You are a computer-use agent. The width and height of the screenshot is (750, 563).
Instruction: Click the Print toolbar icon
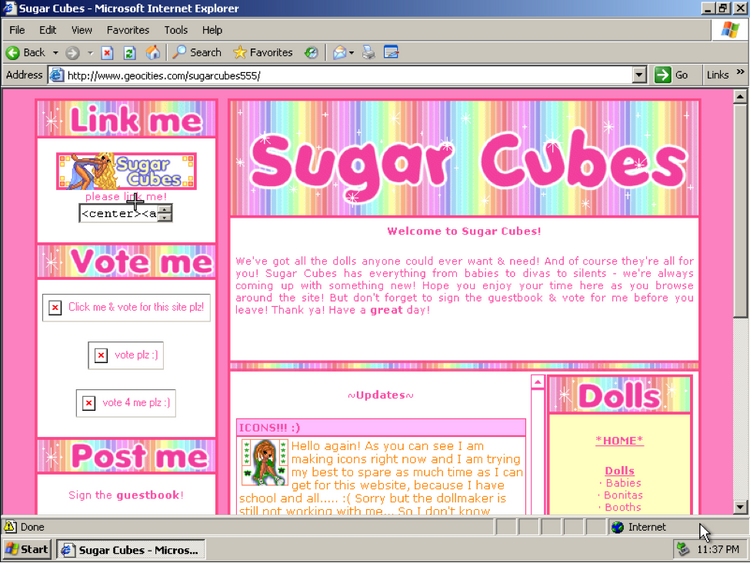369,52
